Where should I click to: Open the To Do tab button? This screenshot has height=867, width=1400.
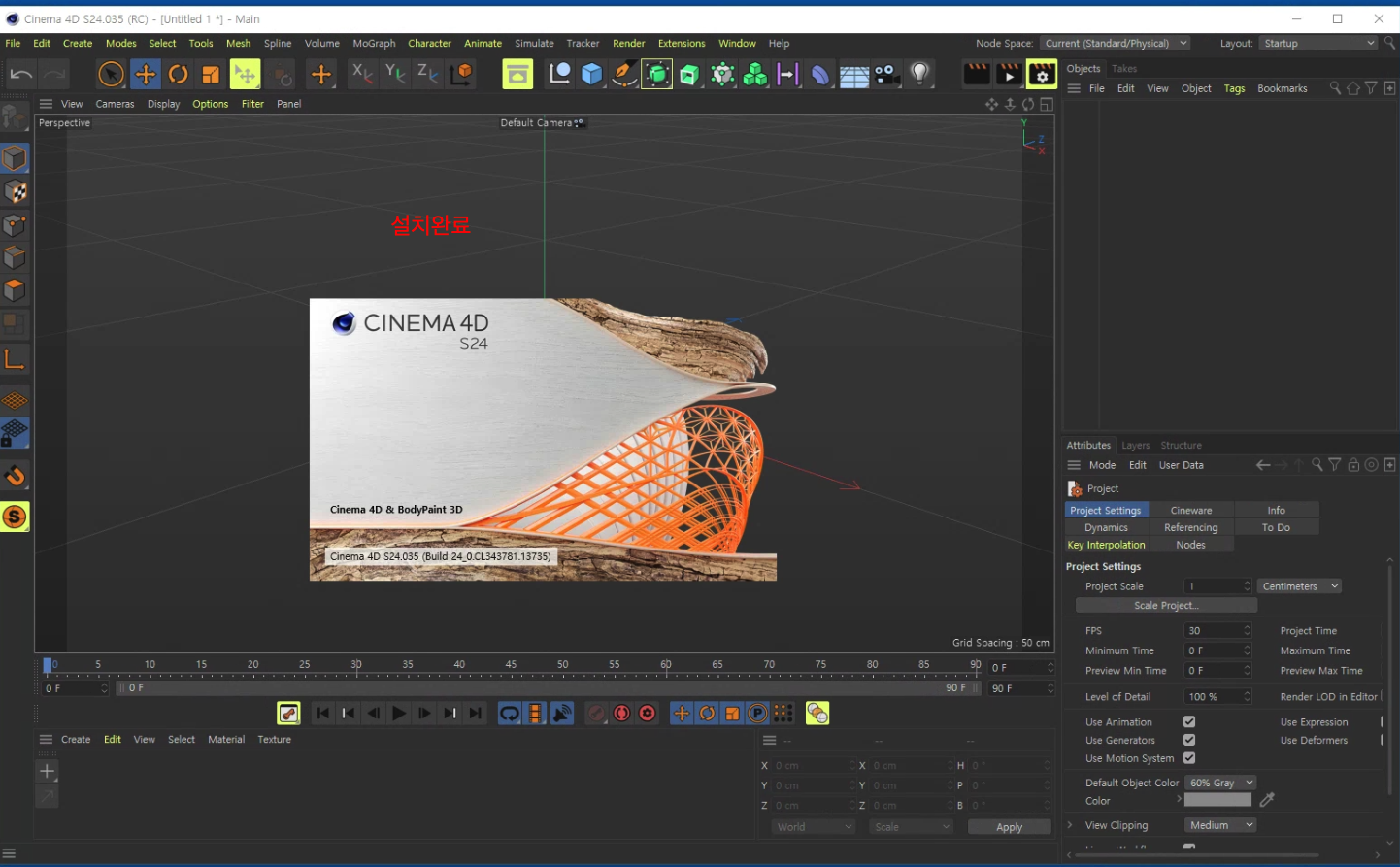[1276, 527]
